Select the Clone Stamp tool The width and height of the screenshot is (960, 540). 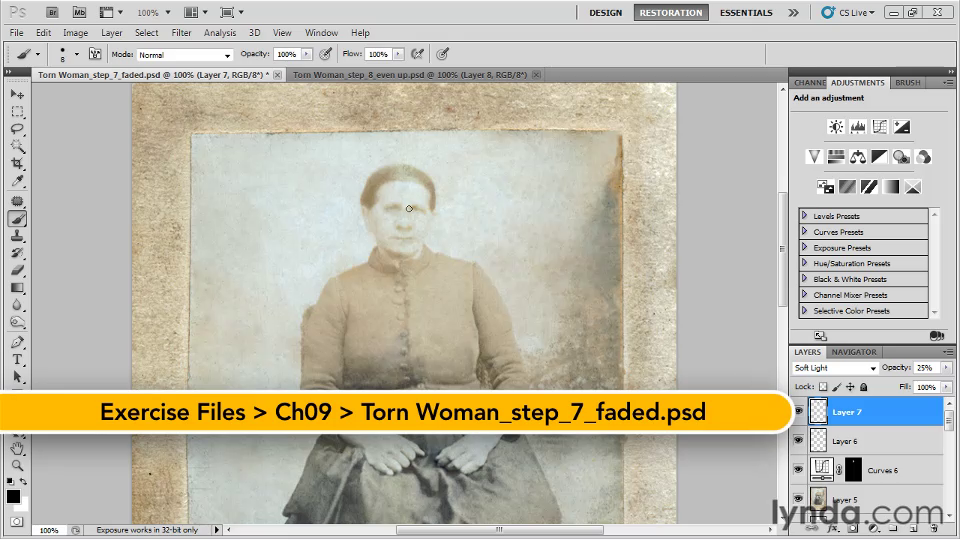17,236
